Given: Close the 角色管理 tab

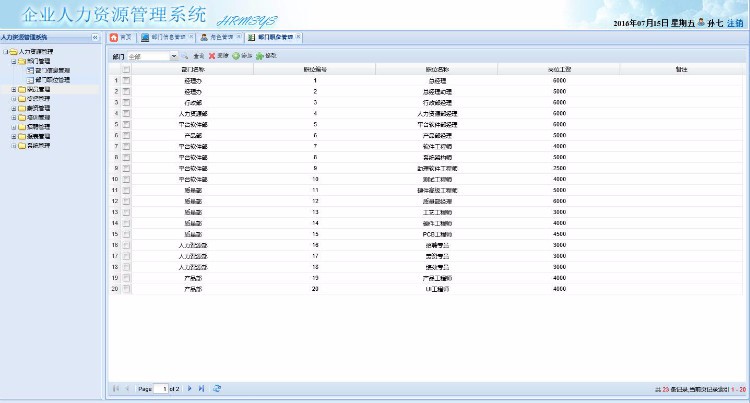Looking at the screenshot, I should coord(239,37).
